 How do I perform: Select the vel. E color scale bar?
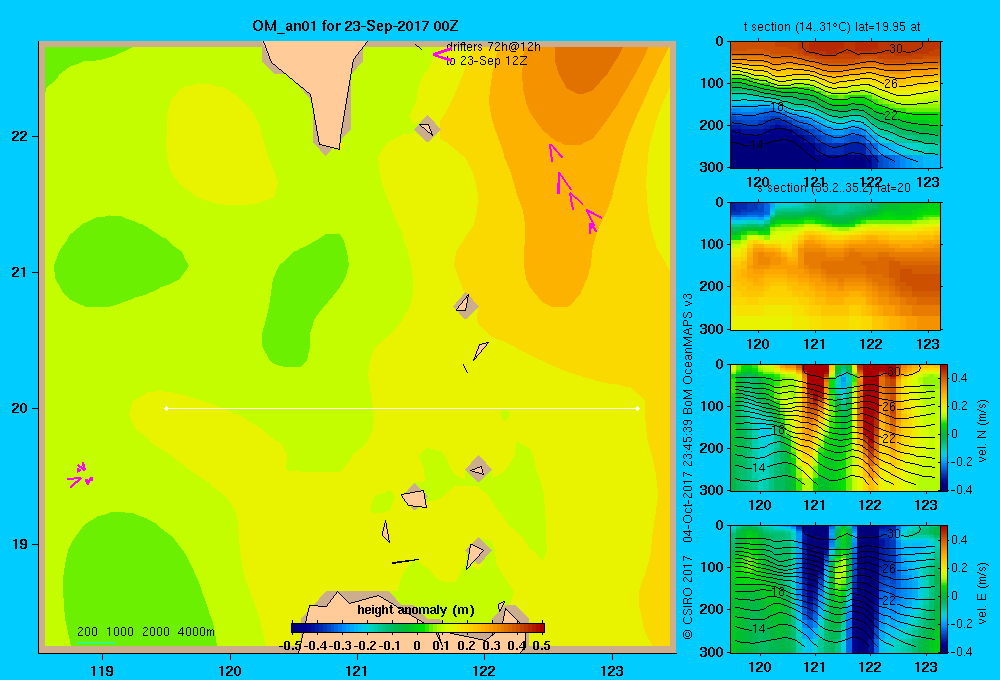[945, 589]
